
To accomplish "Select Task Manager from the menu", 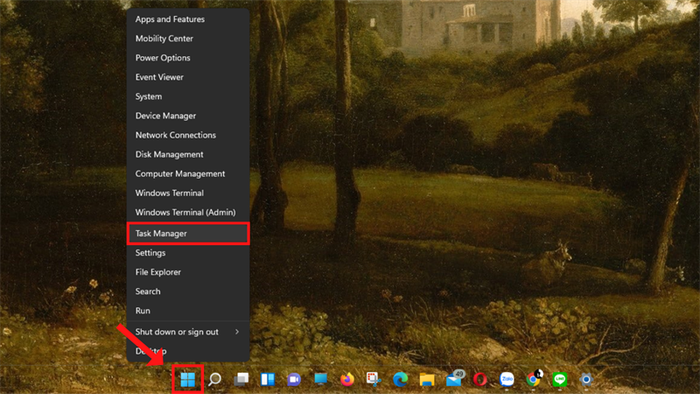I will click(x=188, y=233).
